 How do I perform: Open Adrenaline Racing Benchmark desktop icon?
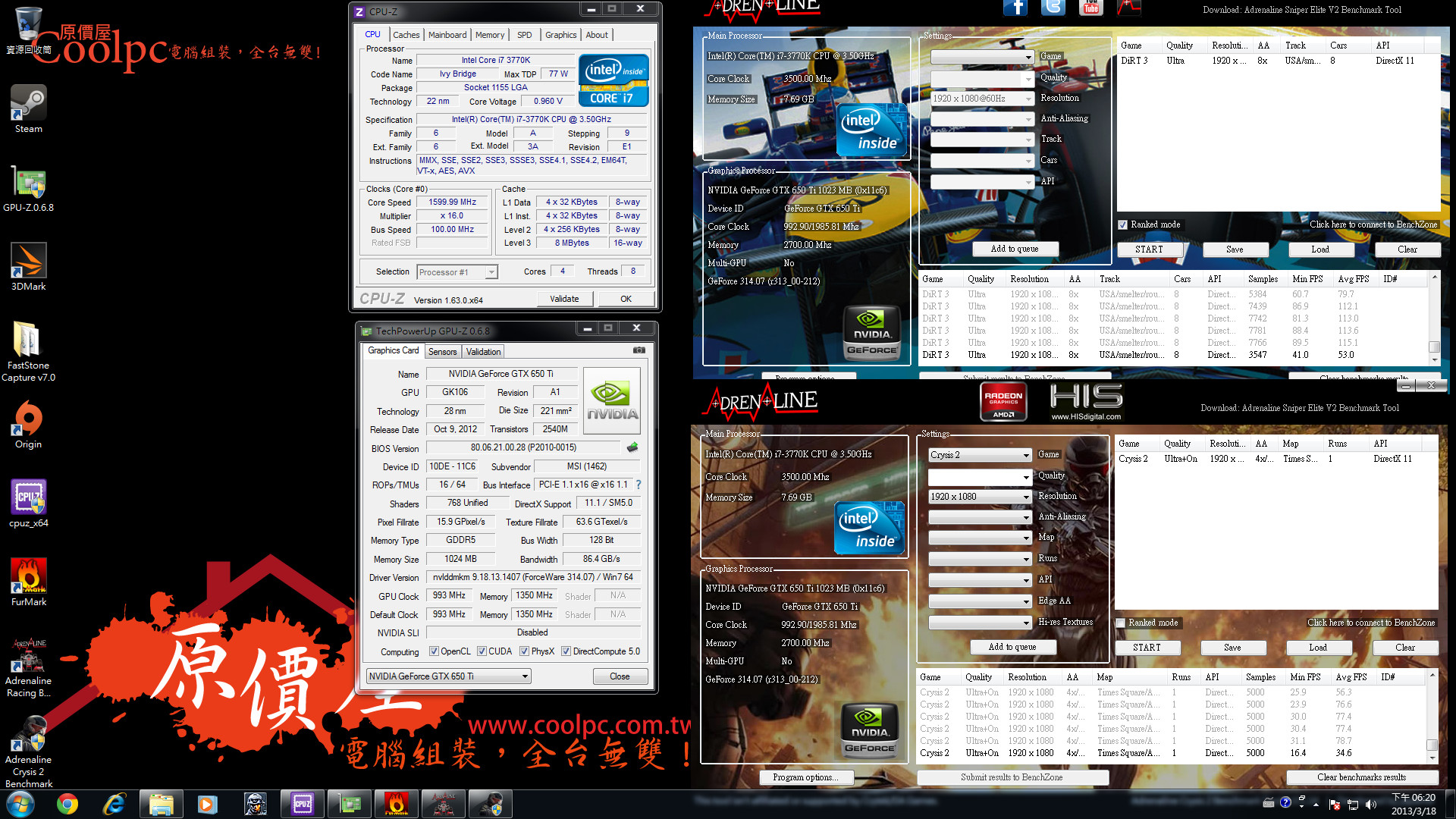click(x=28, y=667)
